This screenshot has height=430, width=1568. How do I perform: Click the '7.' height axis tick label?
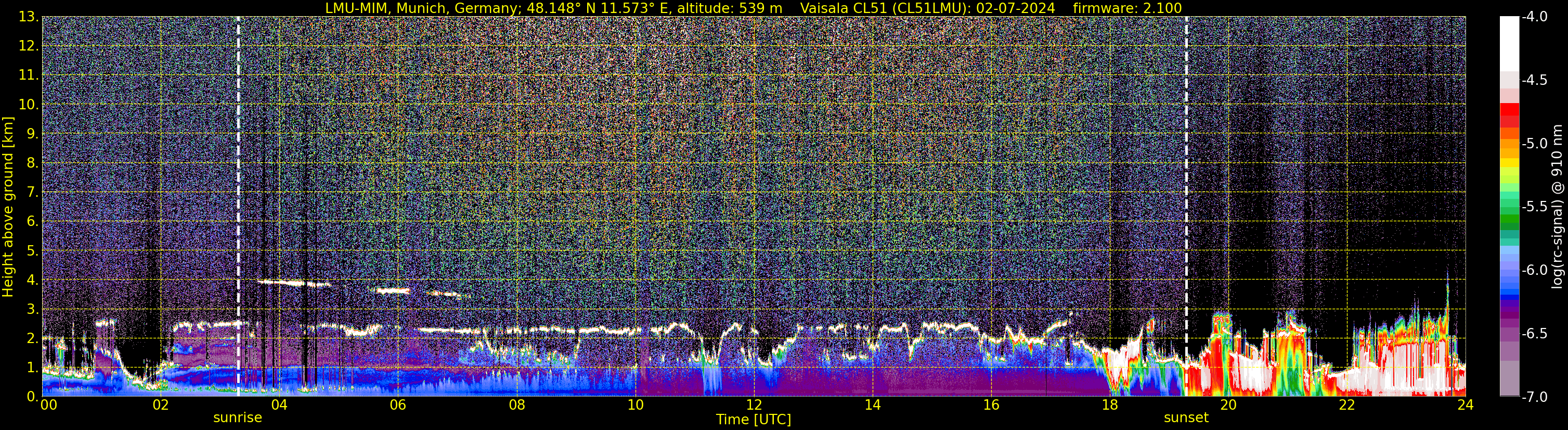(x=32, y=193)
